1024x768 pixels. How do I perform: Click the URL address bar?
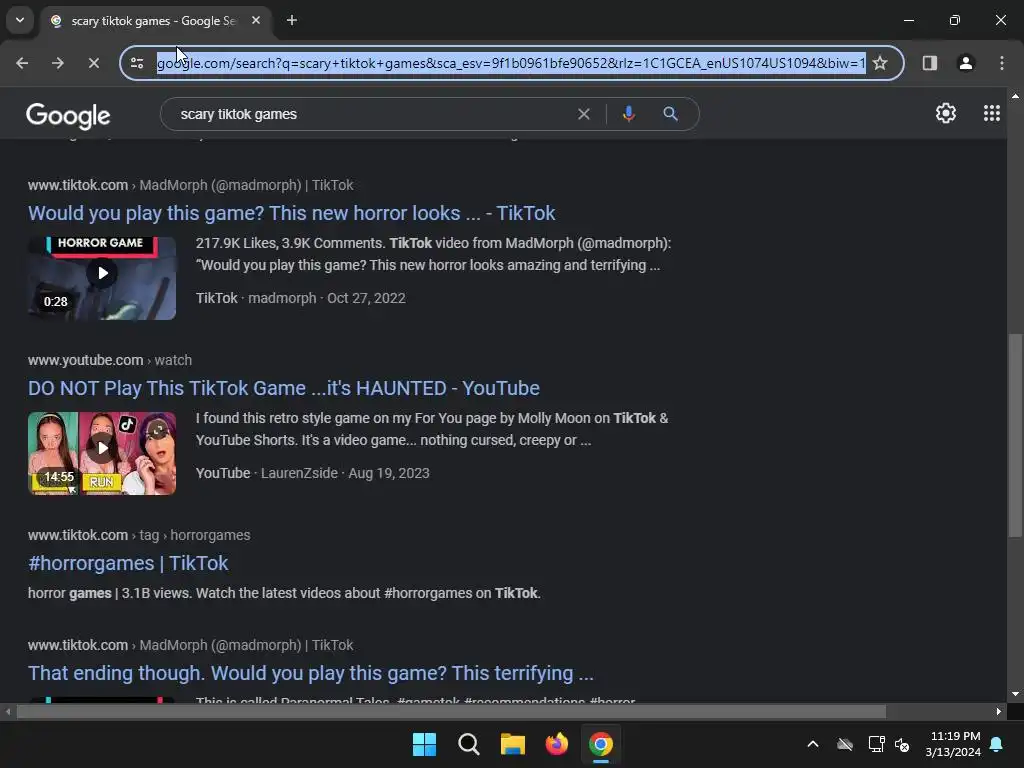[511, 63]
